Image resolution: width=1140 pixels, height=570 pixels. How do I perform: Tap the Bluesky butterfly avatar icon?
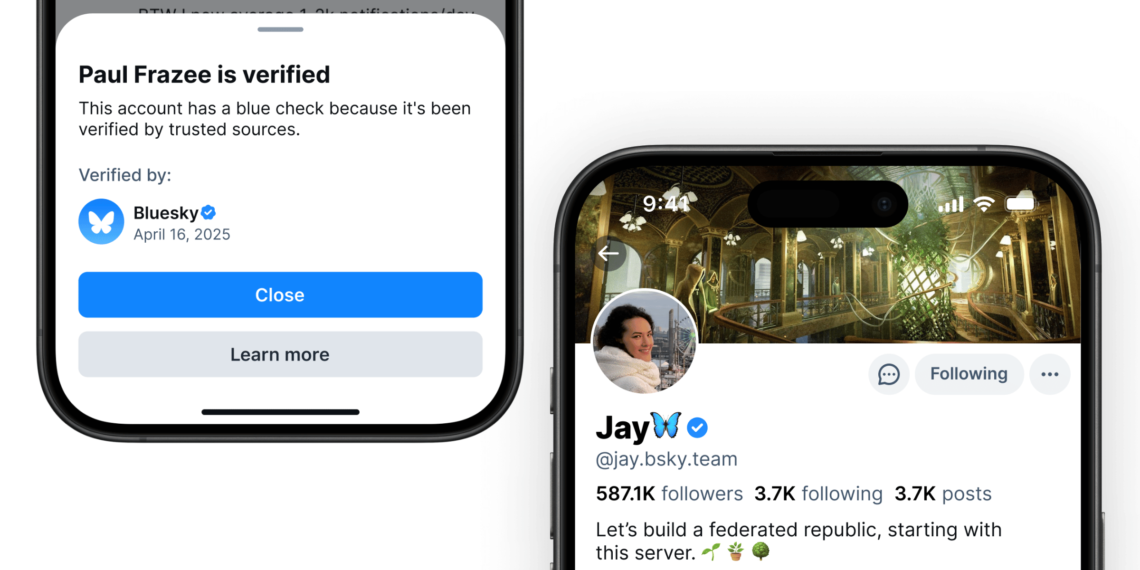pos(101,222)
